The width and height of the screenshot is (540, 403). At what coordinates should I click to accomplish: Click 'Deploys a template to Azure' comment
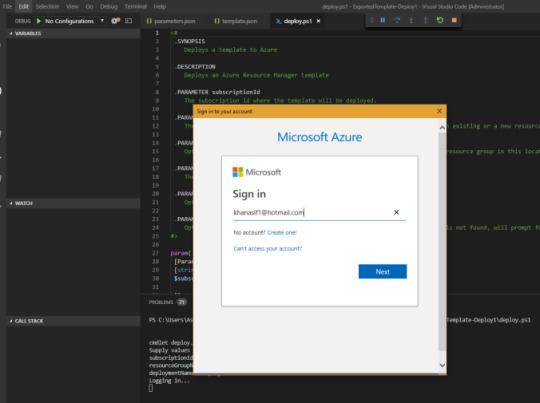(x=230, y=50)
